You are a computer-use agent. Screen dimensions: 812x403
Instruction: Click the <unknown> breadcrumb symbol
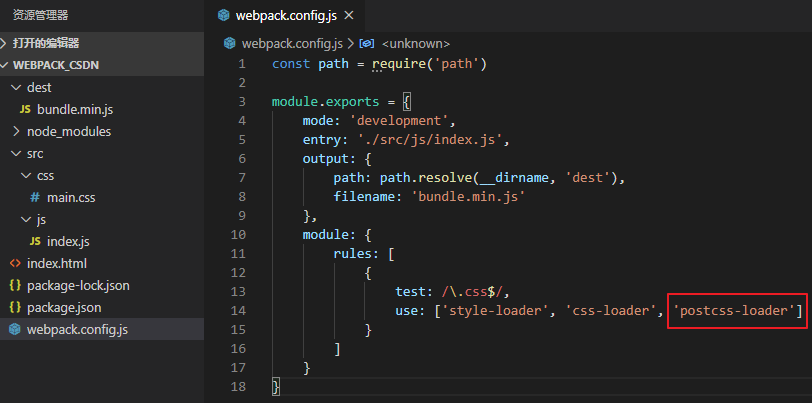coord(416,44)
